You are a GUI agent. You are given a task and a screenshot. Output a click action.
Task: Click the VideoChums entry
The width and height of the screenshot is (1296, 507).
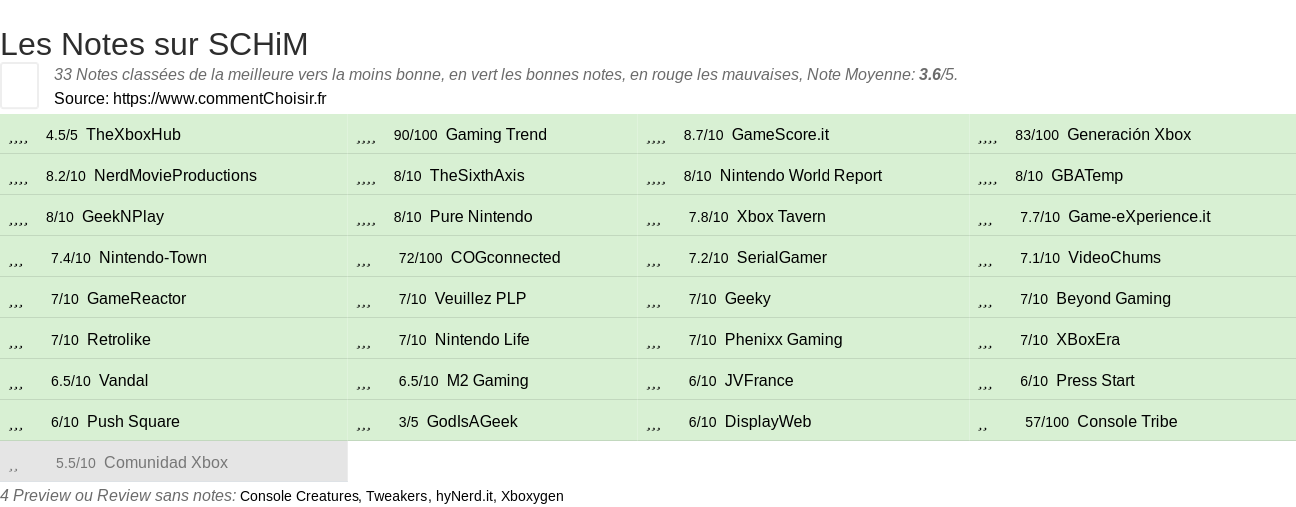[x=1114, y=258]
